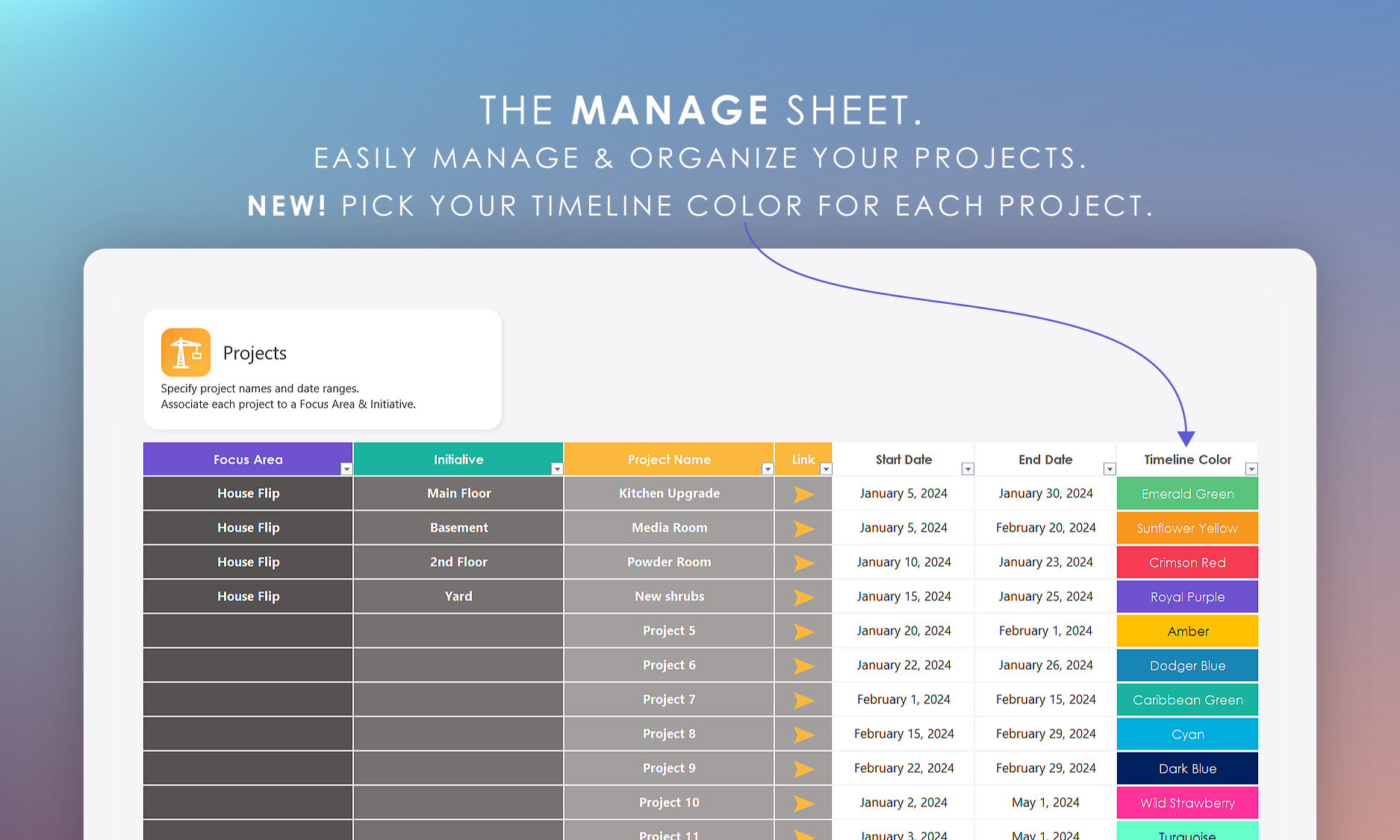This screenshot has width=1400, height=840.
Task: Pick the Crimson Red timeline color cell
Action: click(x=1187, y=562)
